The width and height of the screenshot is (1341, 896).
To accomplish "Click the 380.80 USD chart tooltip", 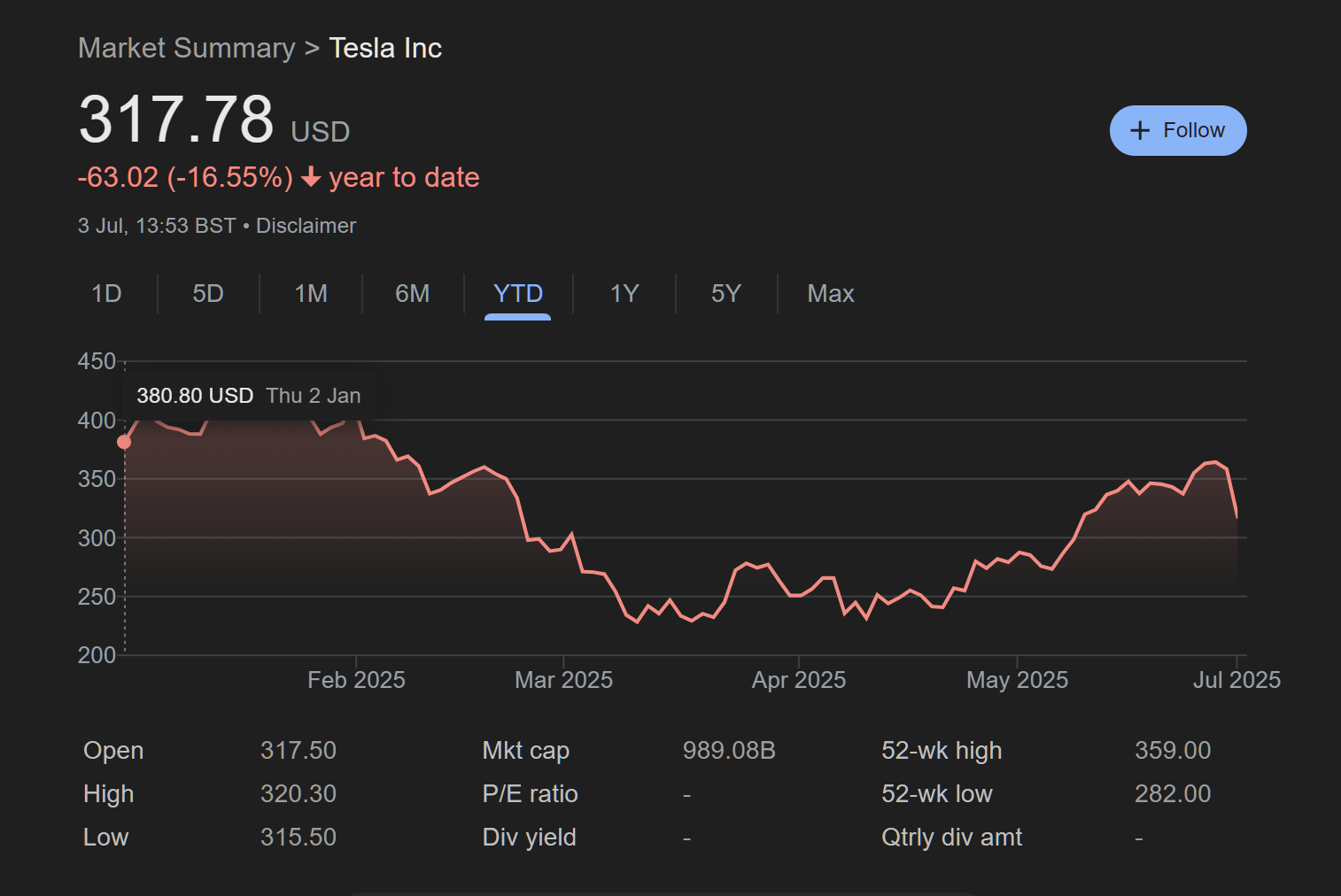I will click(x=249, y=396).
